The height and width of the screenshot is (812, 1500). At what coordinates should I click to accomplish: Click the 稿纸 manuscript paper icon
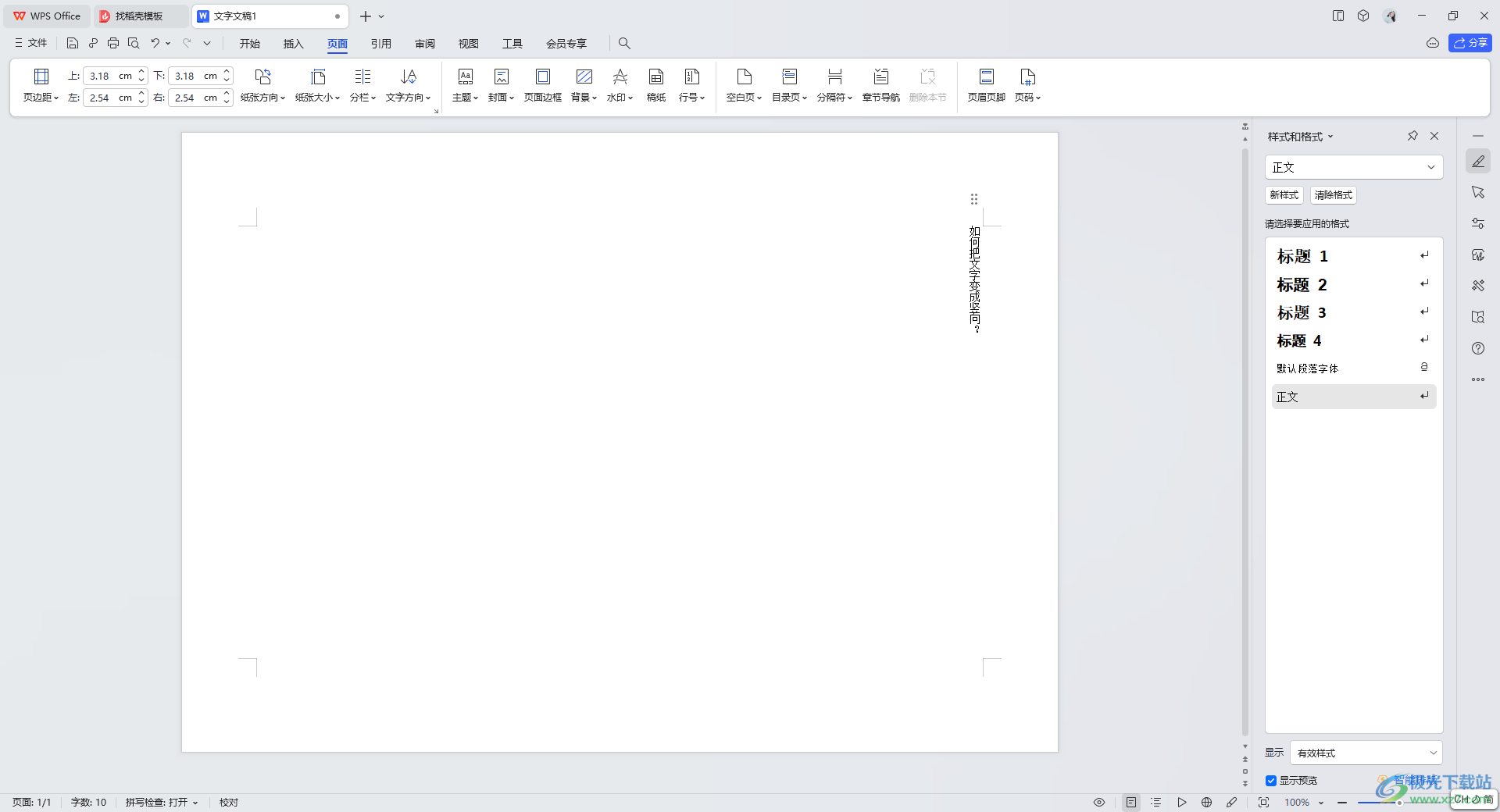(x=656, y=77)
